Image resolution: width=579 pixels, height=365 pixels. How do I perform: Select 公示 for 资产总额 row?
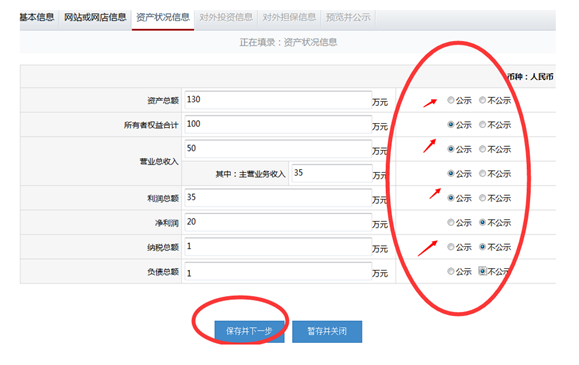[450, 100]
